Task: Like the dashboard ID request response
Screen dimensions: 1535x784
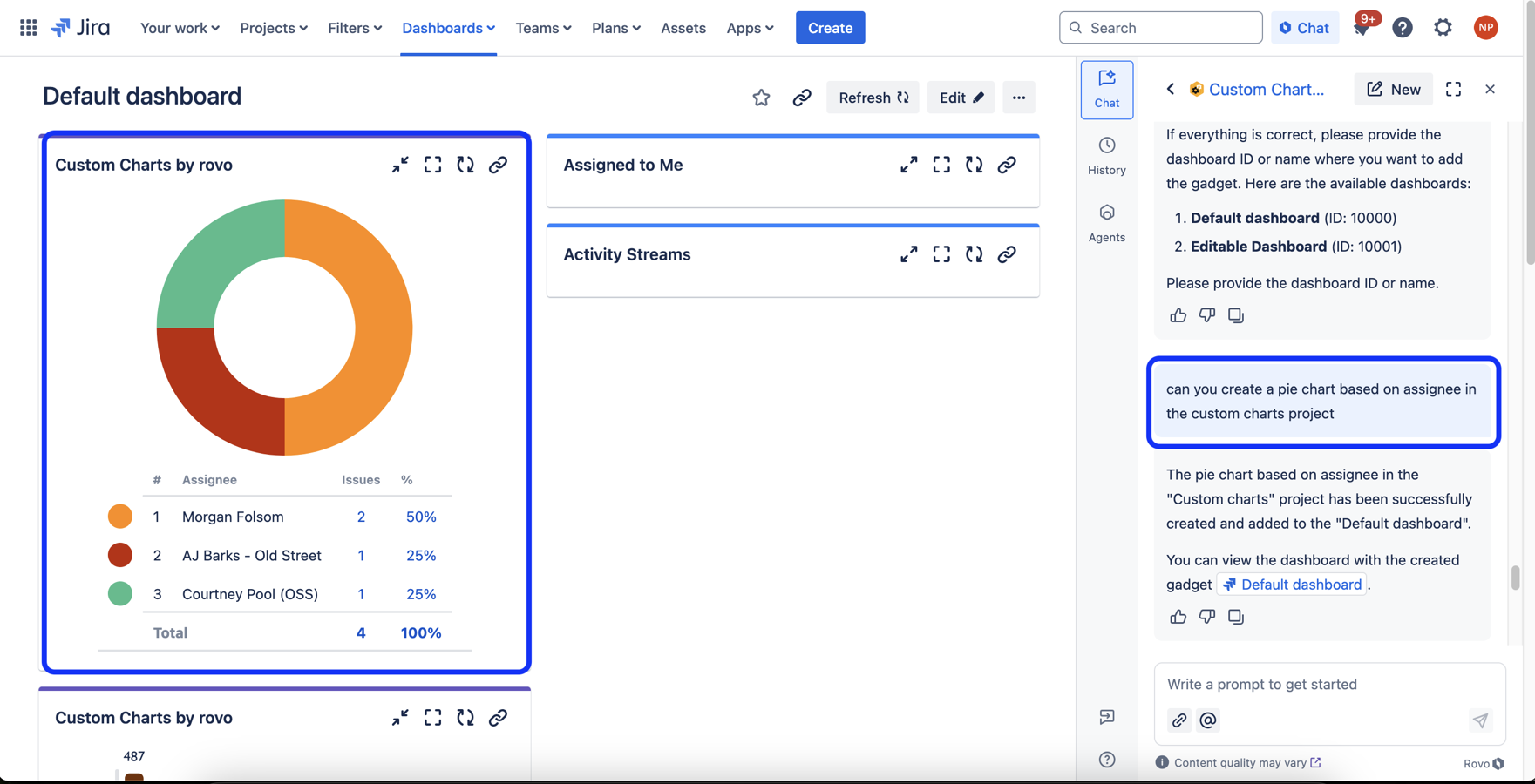Action: pos(1178,315)
